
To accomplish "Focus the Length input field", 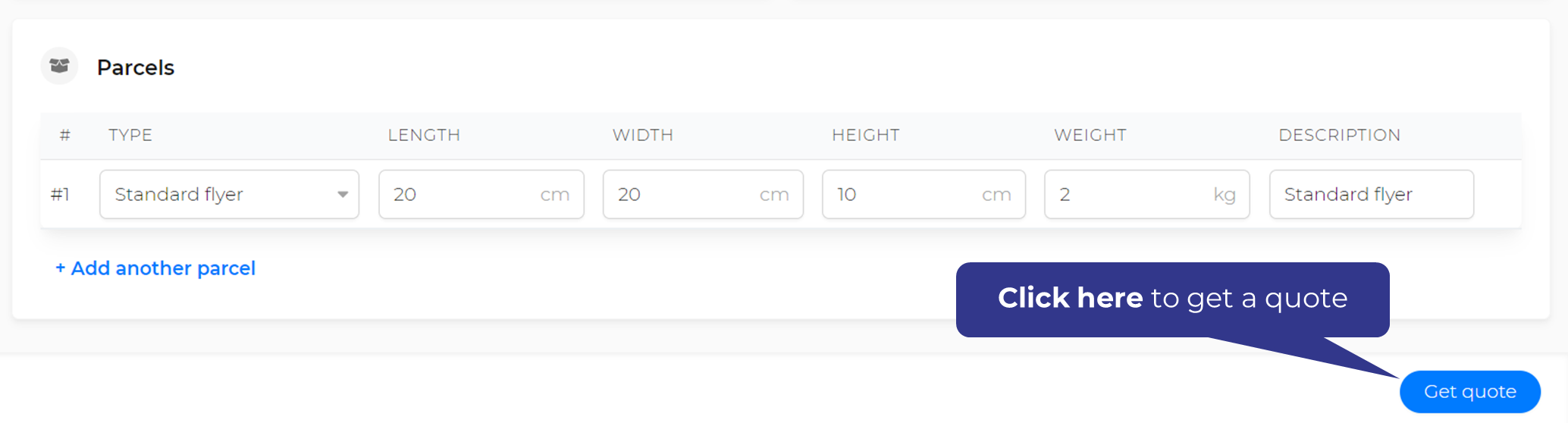I will [481, 194].
